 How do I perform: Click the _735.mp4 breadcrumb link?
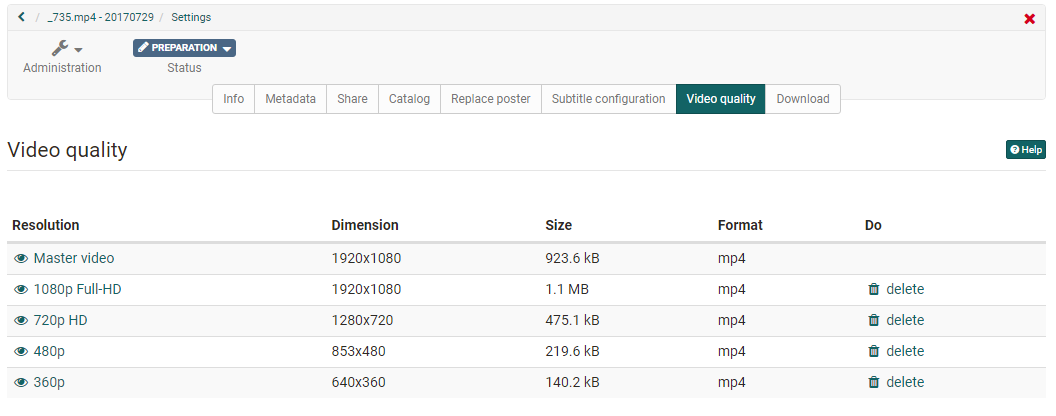coord(100,17)
